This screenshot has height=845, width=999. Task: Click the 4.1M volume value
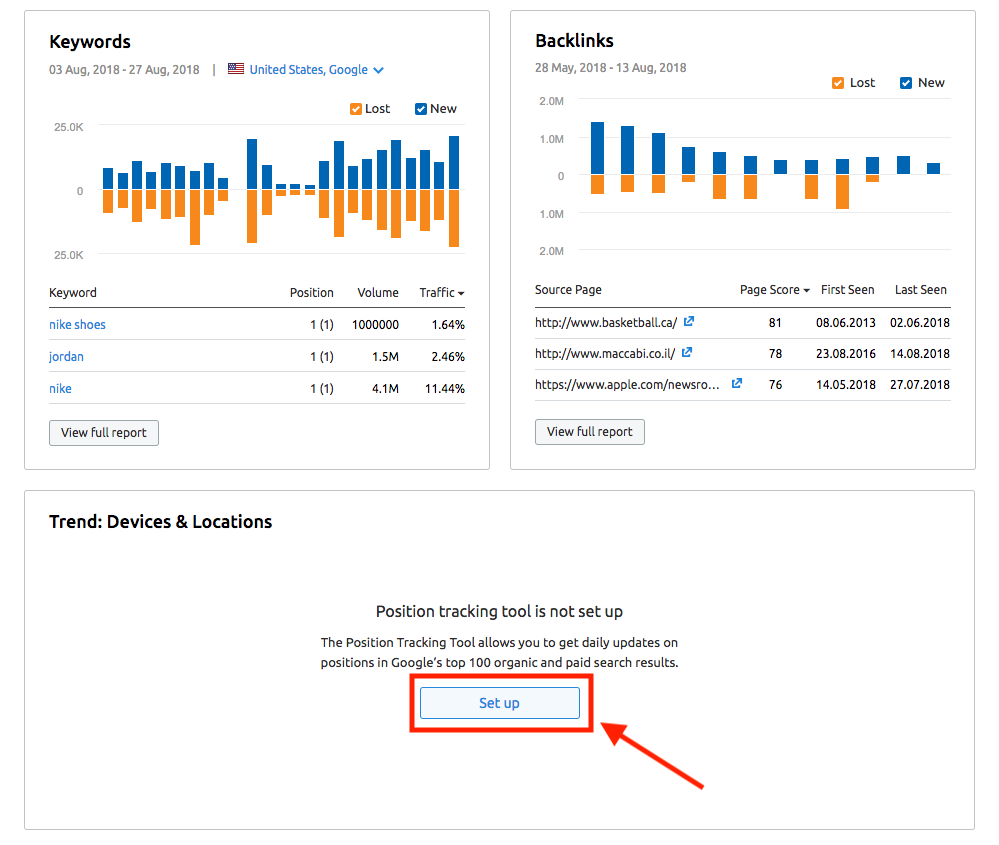click(x=385, y=388)
